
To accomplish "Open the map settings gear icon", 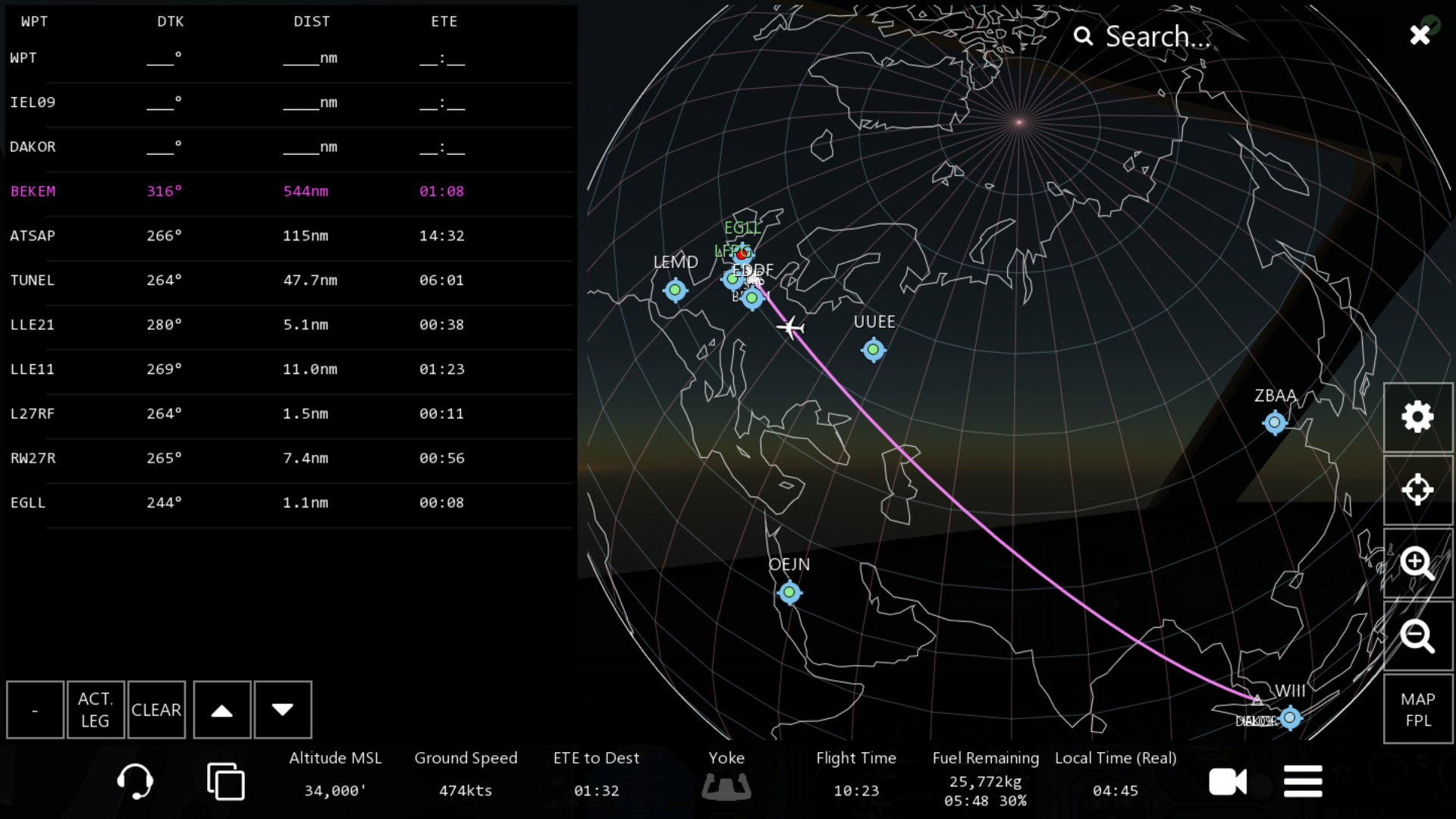I will pyautogui.click(x=1417, y=417).
